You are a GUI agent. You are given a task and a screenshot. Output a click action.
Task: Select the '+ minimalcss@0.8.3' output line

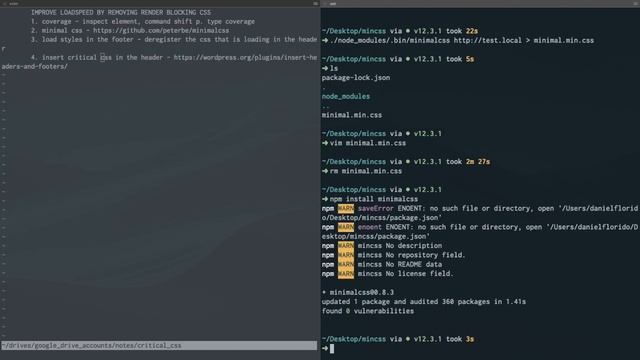(x=358, y=293)
